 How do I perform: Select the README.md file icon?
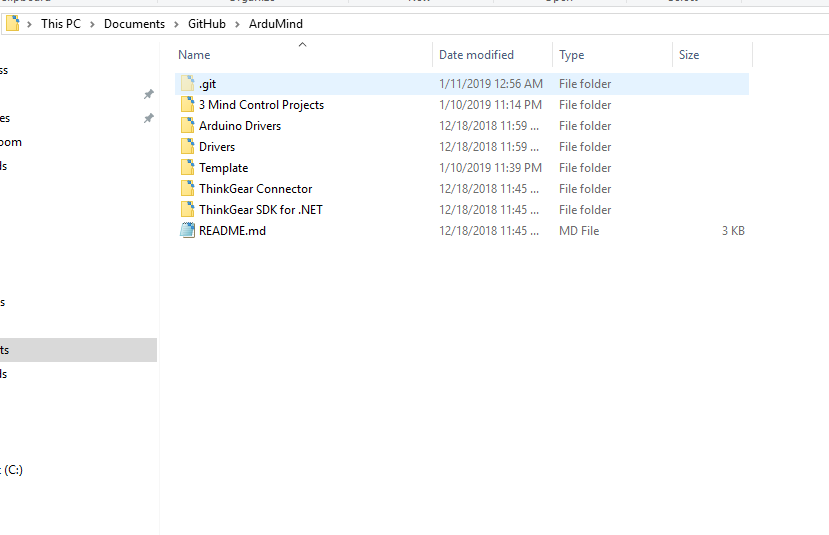point(187,230)
